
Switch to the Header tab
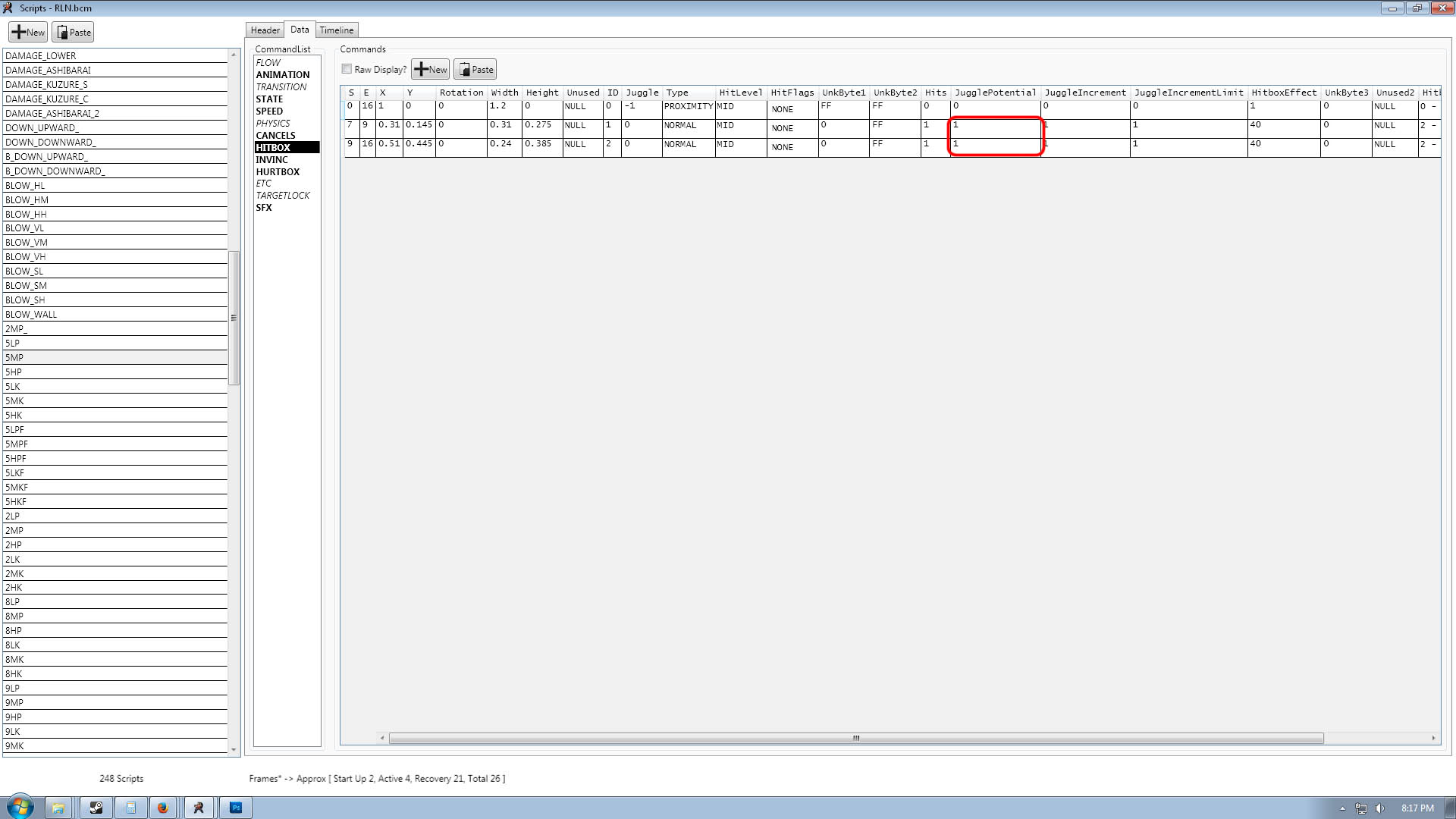[x=265, y=30]
